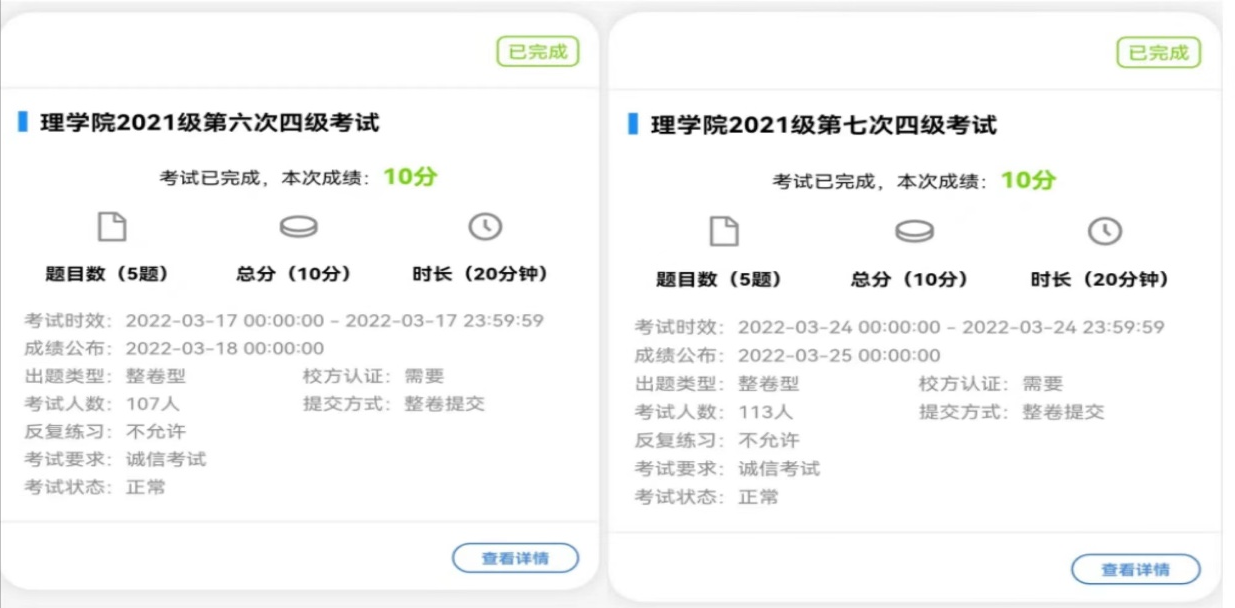This screenshot has height=608, width=1235.
Task: Click the blue marker beside the 第七次四级考试 title
Action: (632, 124)
